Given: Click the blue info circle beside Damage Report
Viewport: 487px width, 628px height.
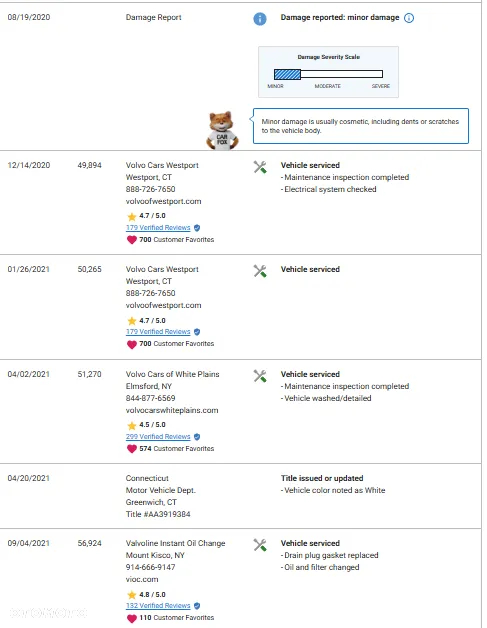Looking at the screenshot, I should pos(260,18).
